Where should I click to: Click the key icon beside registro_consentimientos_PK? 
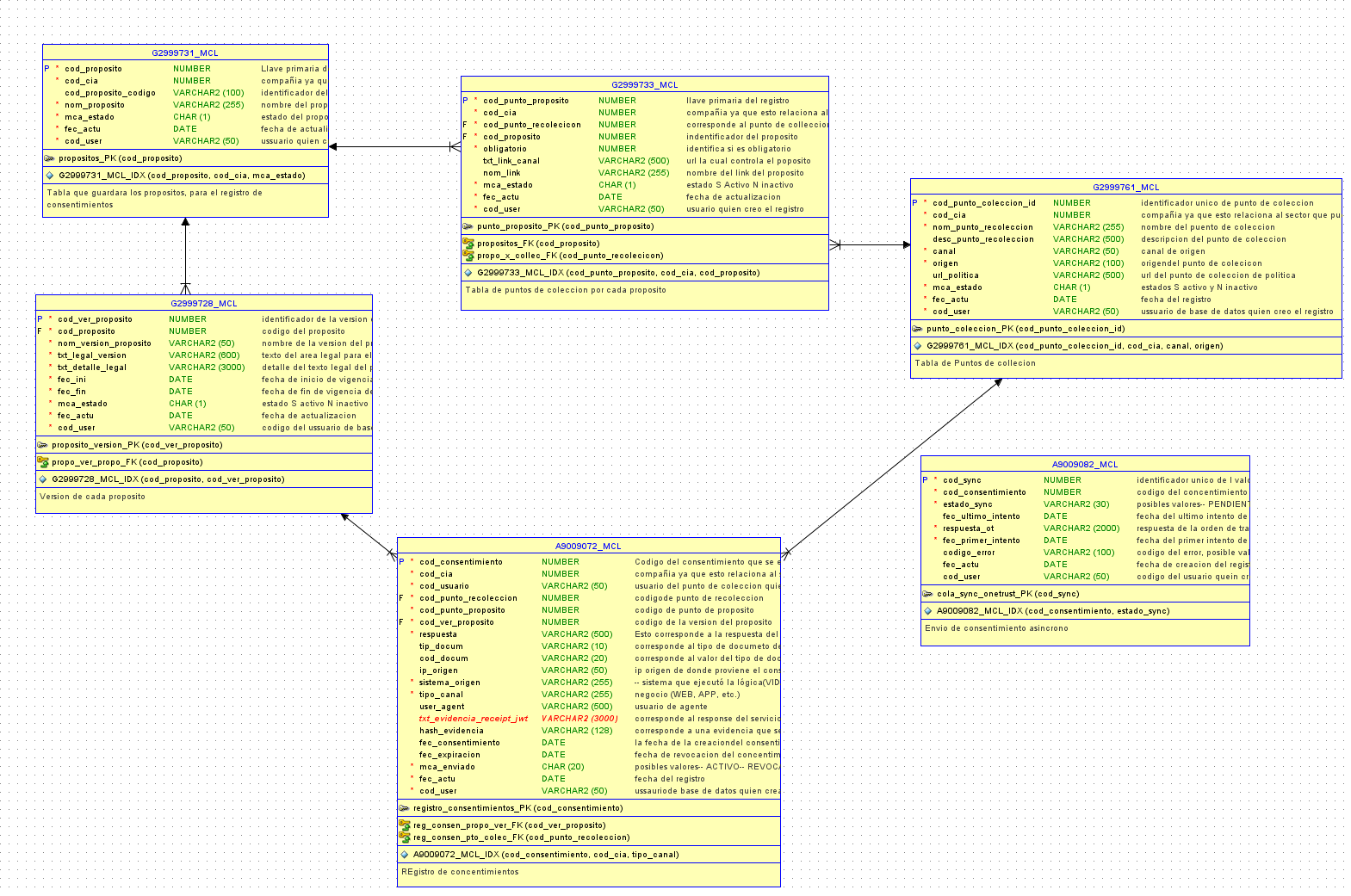click(x=405, y=808)
